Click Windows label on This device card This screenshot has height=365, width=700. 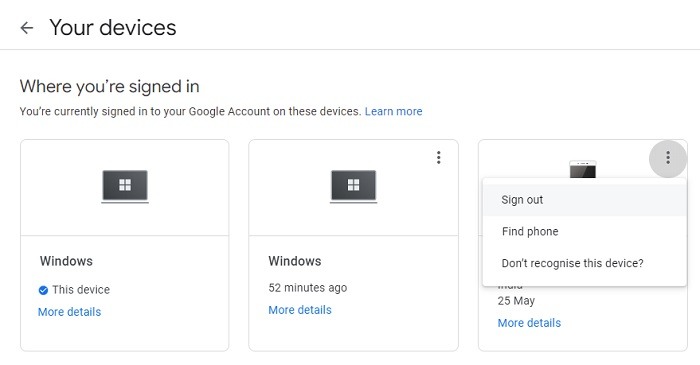point(66,261)
